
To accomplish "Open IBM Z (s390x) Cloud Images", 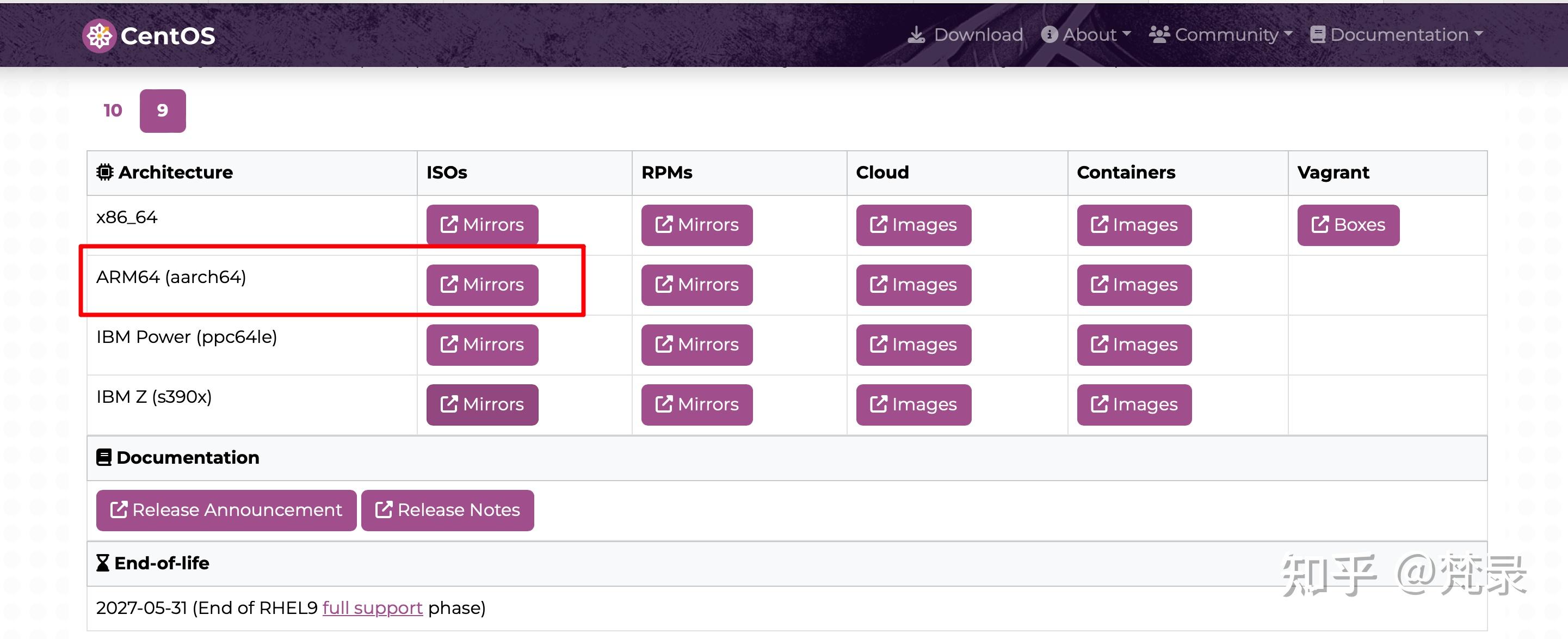I will [x=913, y=404].
